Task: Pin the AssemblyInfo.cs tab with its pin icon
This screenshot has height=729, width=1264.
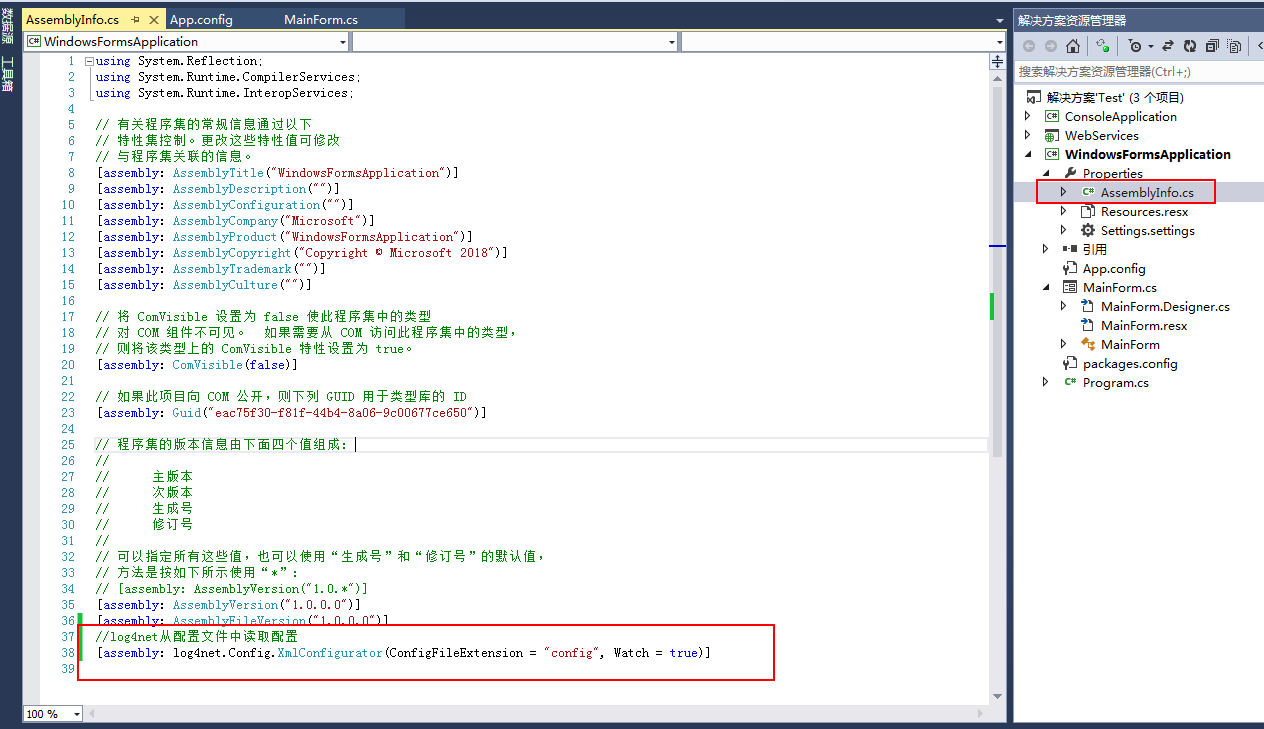Action: pos(135,19)
